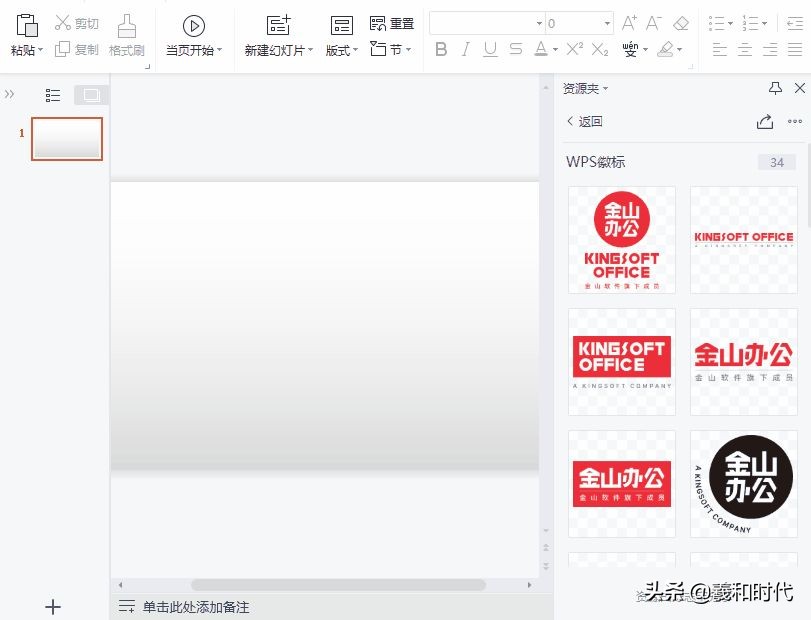Pin the resource panel
Viewport: 811px width, 620px height.
775,88
